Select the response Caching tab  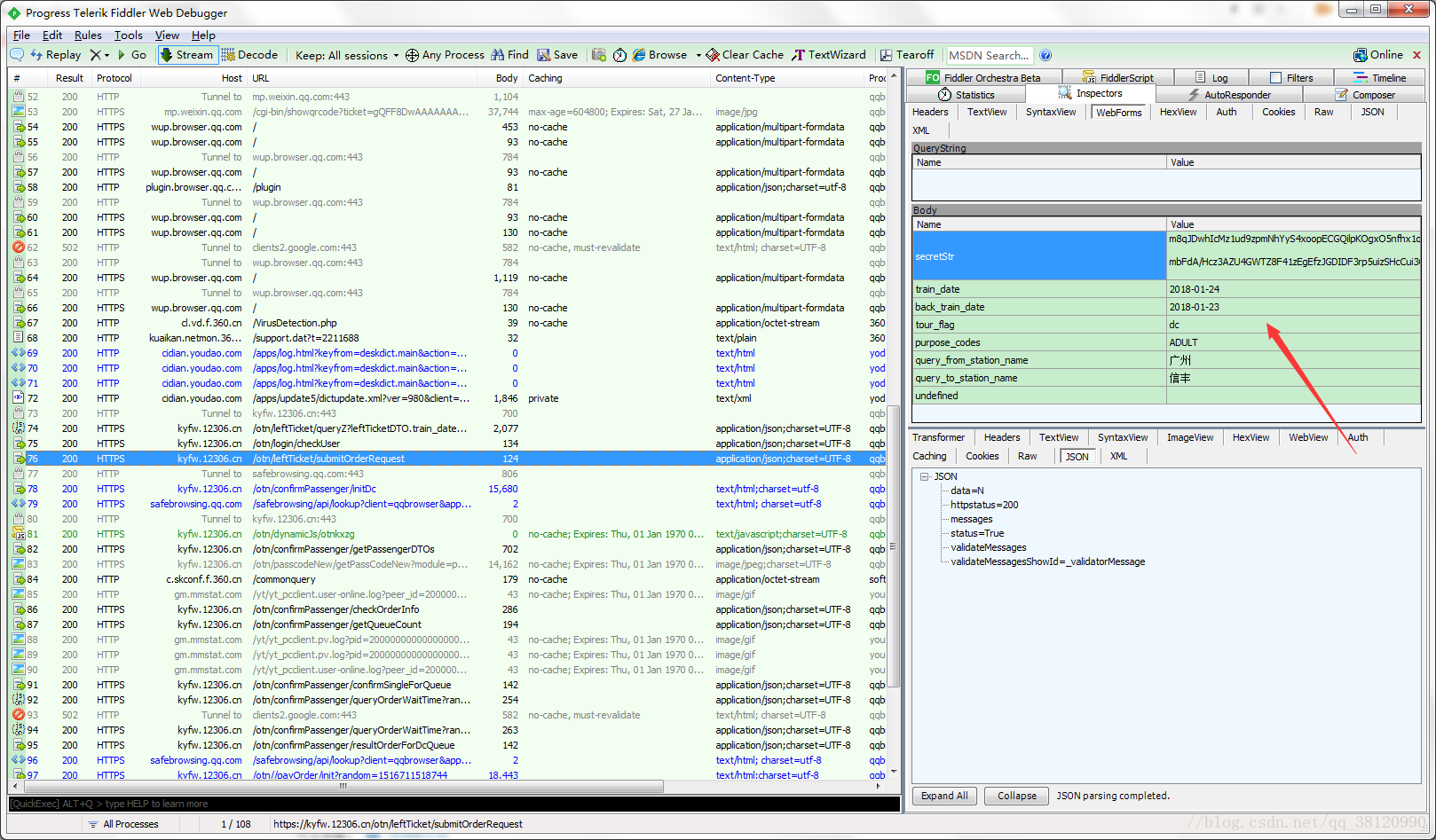(x=929, y=456)
